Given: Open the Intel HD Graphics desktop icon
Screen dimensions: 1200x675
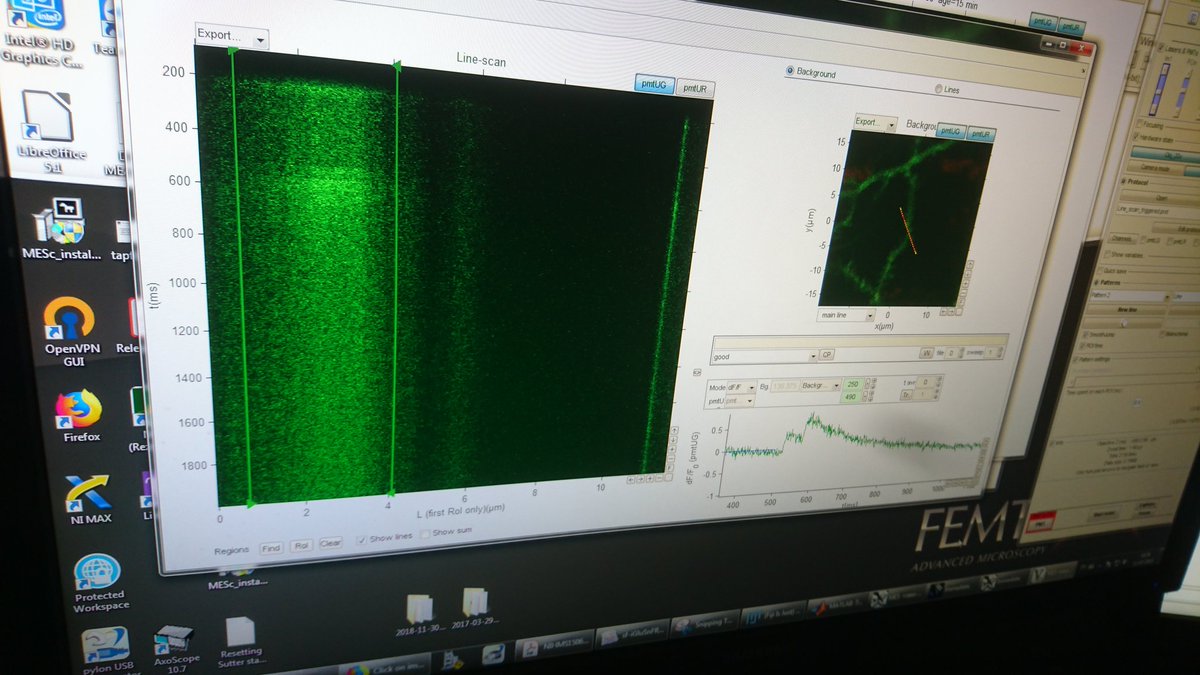Looking at the screenshot, I should 40,35.
